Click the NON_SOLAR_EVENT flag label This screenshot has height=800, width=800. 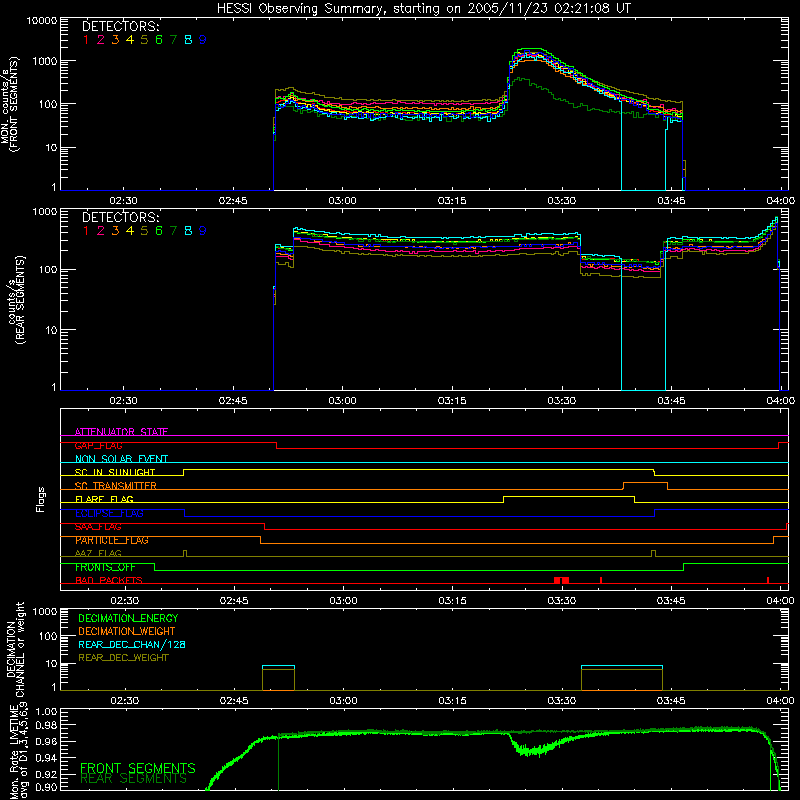121,459
